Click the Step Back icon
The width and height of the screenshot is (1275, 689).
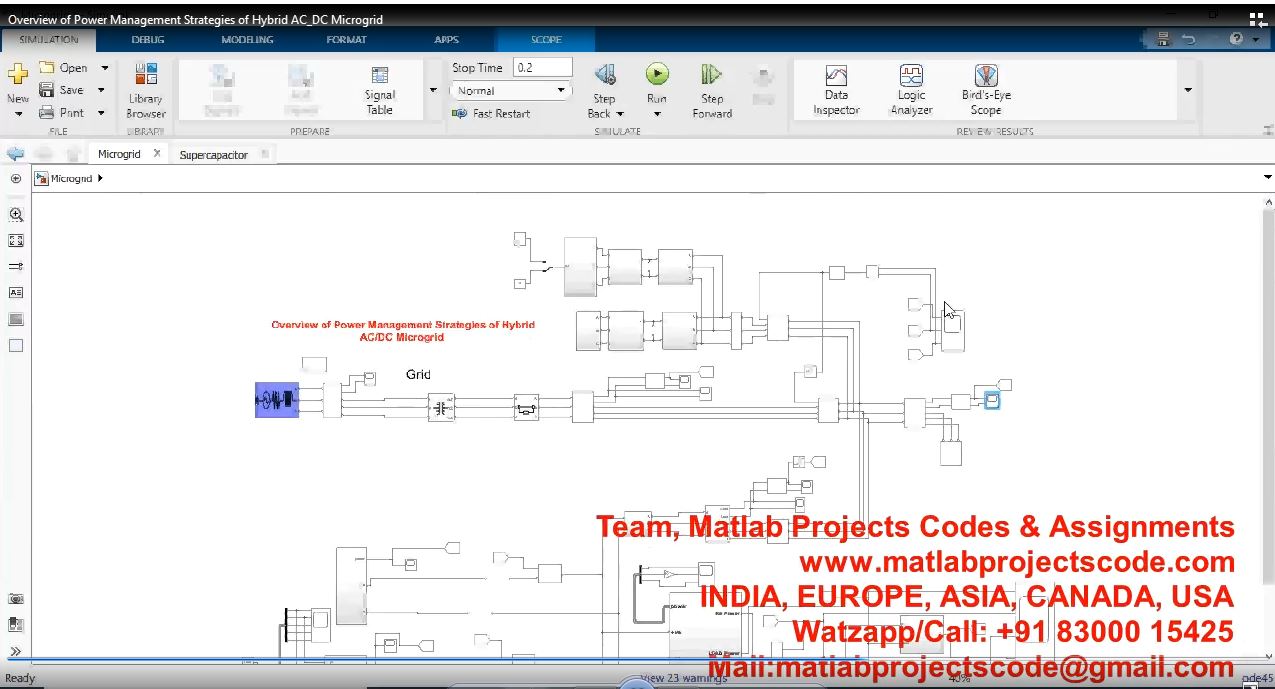[x=604, y=76]
